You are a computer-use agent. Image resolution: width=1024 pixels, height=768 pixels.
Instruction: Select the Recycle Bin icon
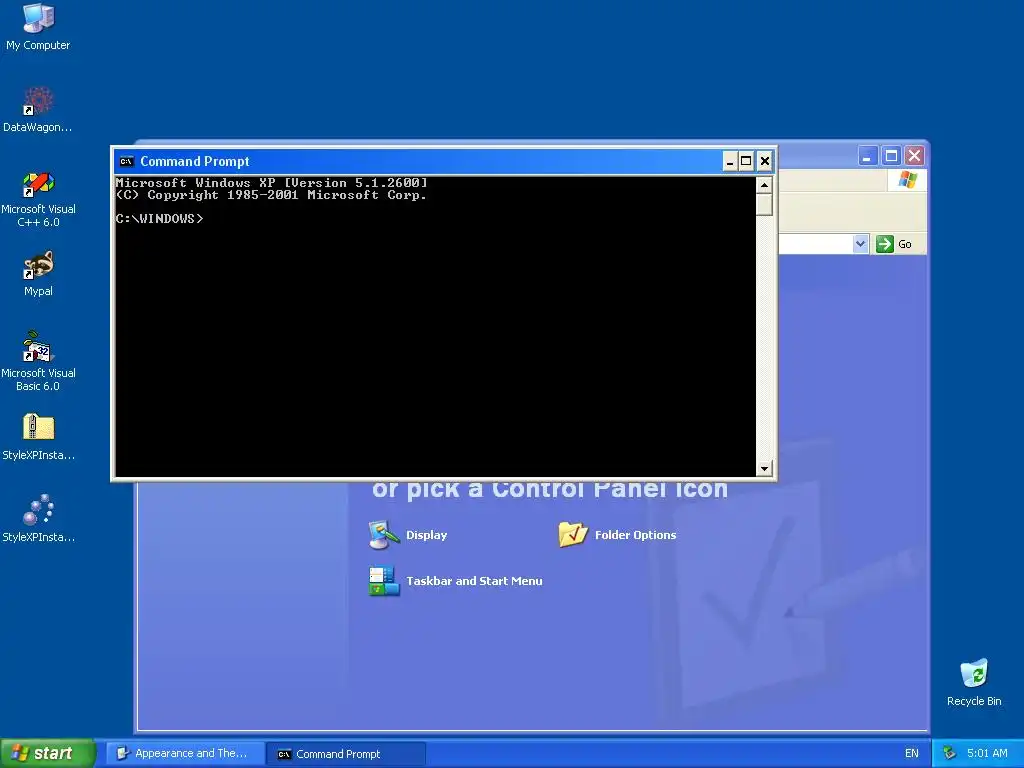974,673
